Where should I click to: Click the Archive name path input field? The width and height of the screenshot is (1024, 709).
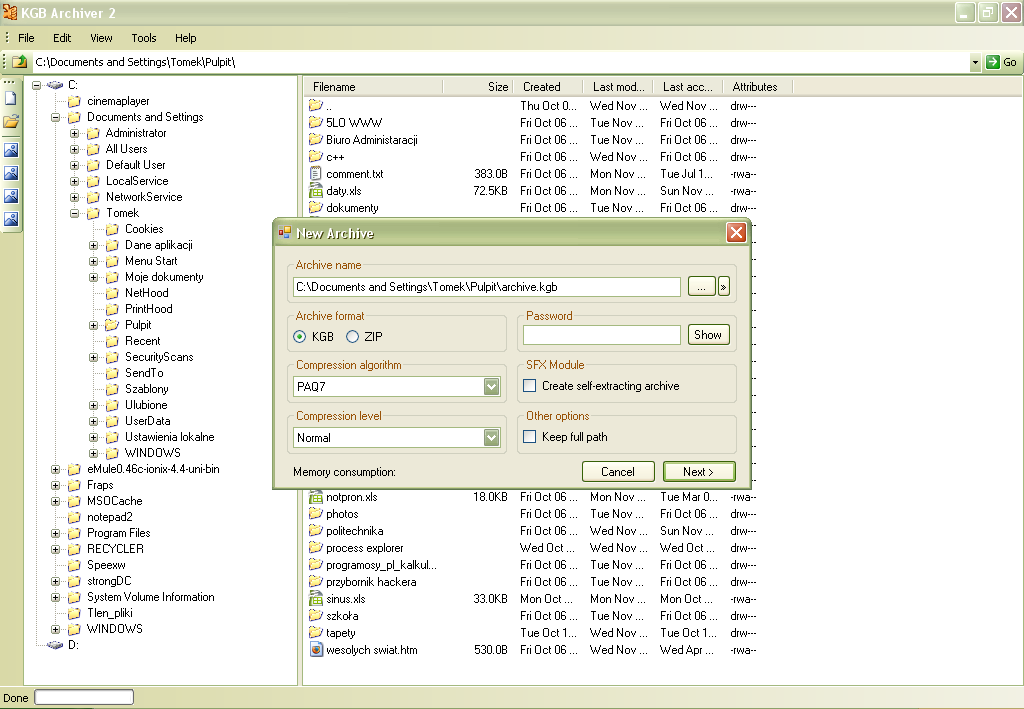point(487,287)
